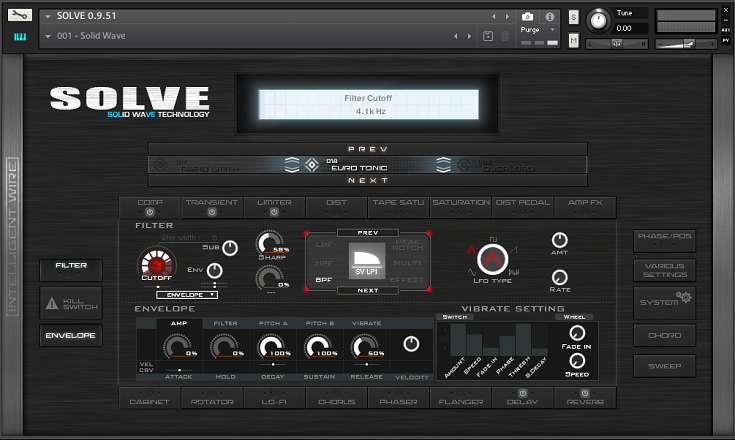Click the envelope DECAY knob

point(271,347)
